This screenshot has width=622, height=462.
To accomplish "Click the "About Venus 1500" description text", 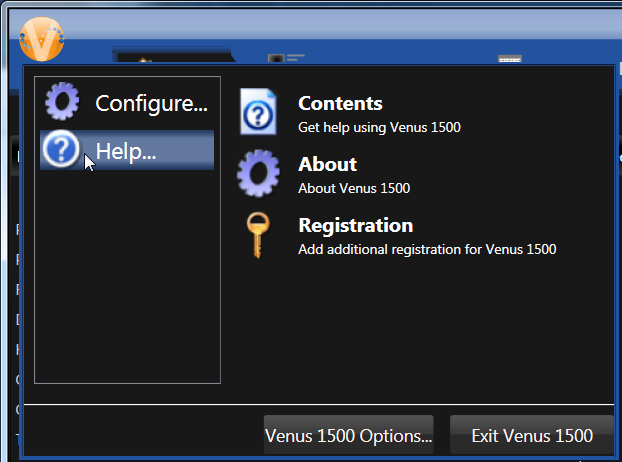I will pyautogui.click(x=353, y=189).
